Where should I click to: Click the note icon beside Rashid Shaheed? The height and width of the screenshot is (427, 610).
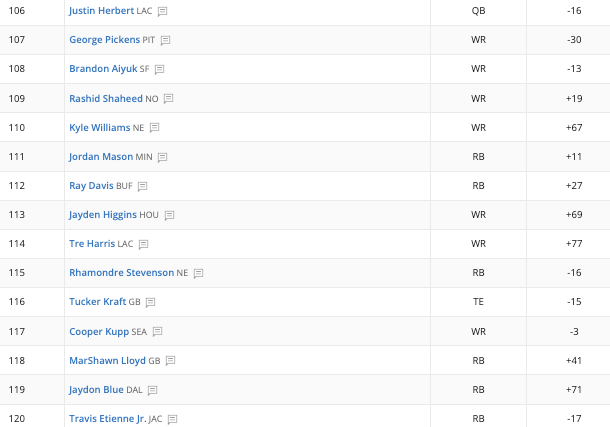pos(168,99)
